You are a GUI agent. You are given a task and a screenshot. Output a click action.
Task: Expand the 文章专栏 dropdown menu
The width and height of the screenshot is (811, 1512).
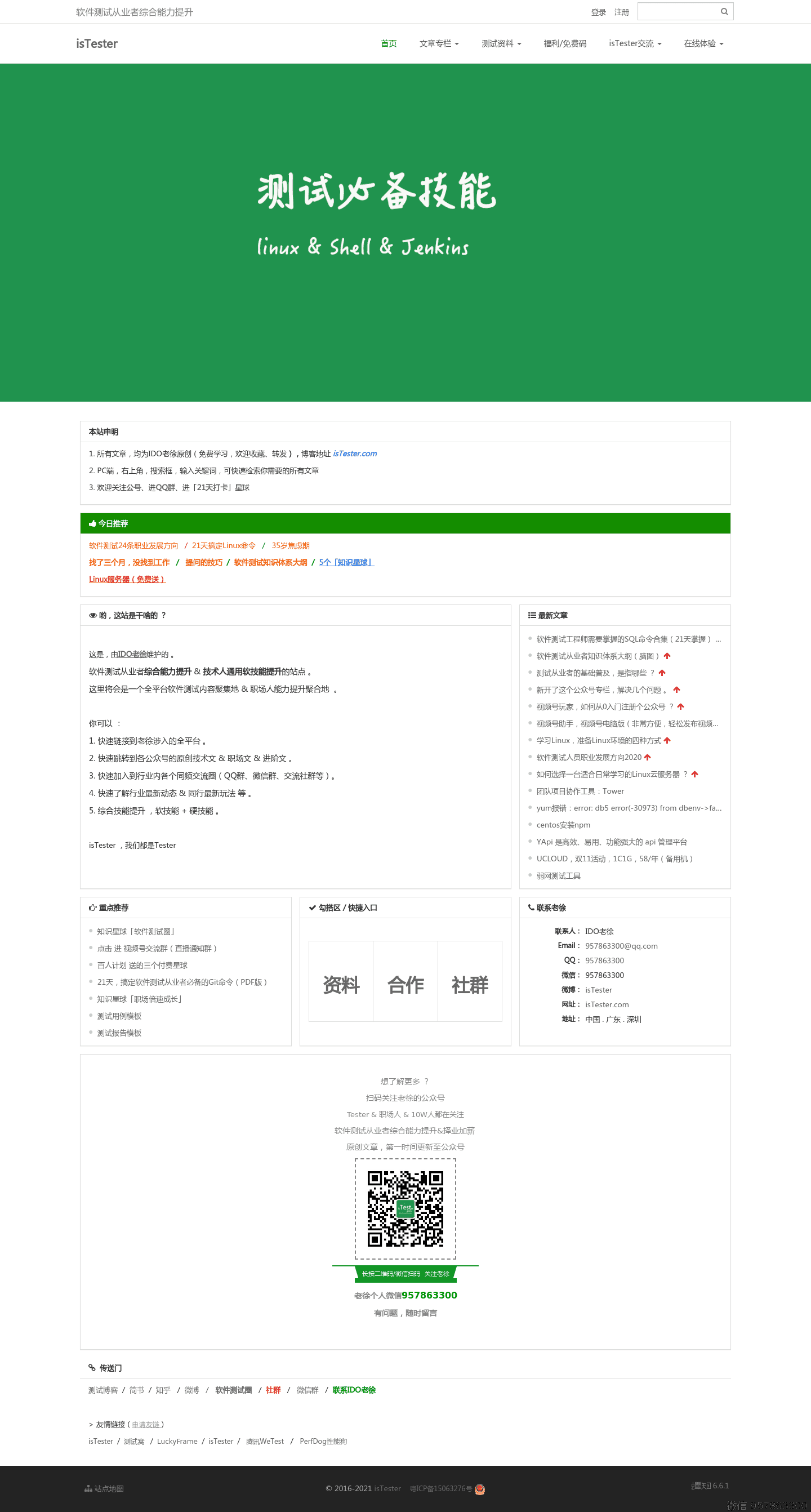click(438, 43)
